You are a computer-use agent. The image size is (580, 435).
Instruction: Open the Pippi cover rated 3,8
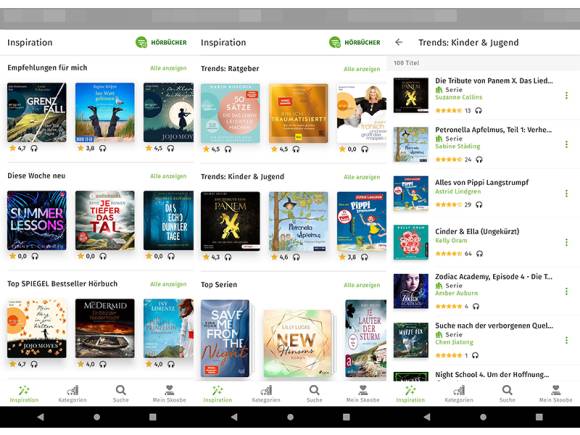point(362,221)
